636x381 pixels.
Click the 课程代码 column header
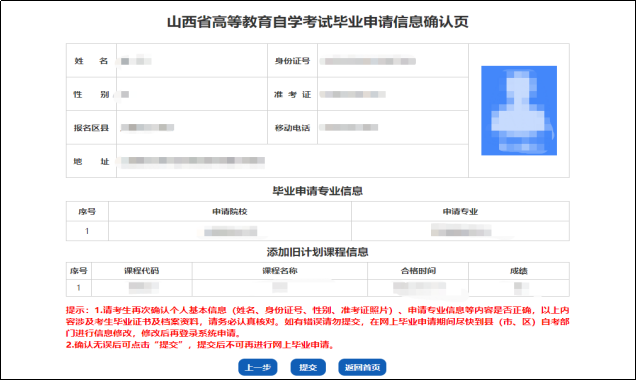pos(142,271)
